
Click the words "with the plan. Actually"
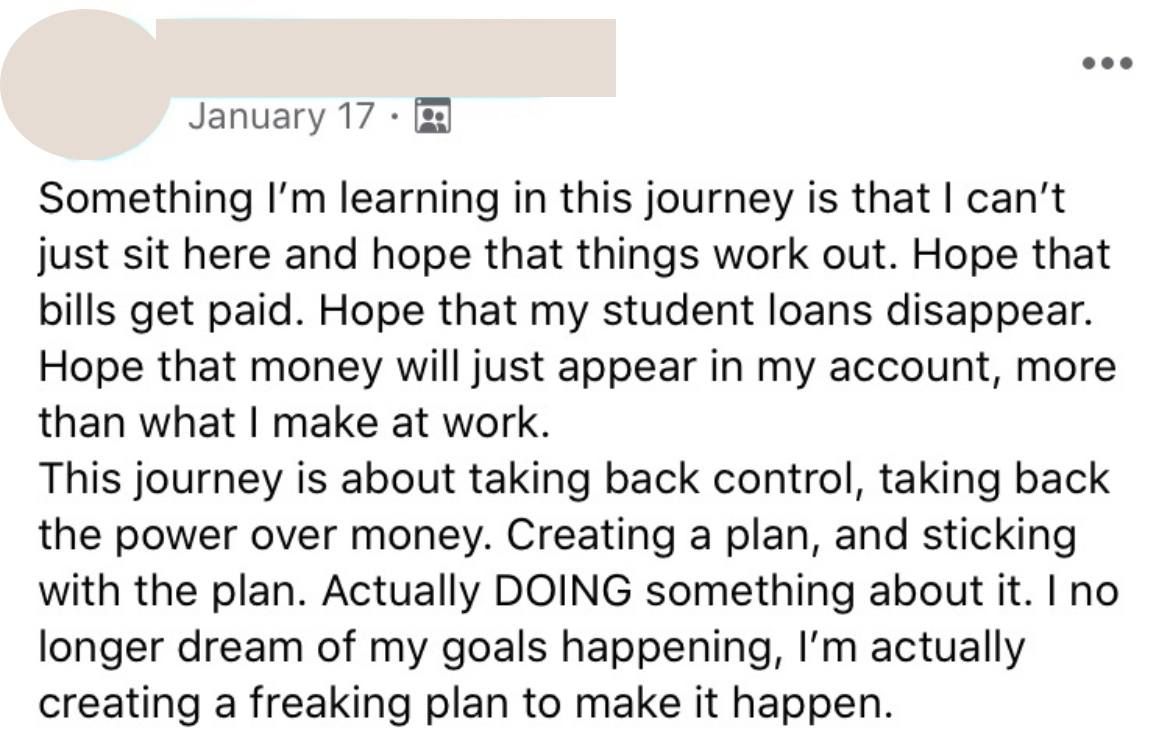(x=259, y=591)
